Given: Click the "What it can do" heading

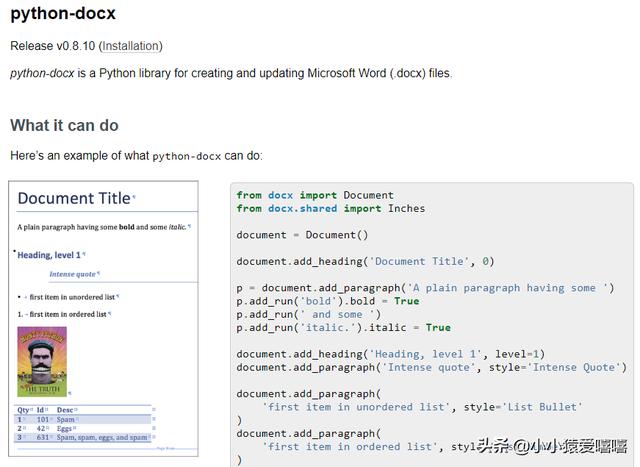Looking at the screenshot, I should pos(64,126).
